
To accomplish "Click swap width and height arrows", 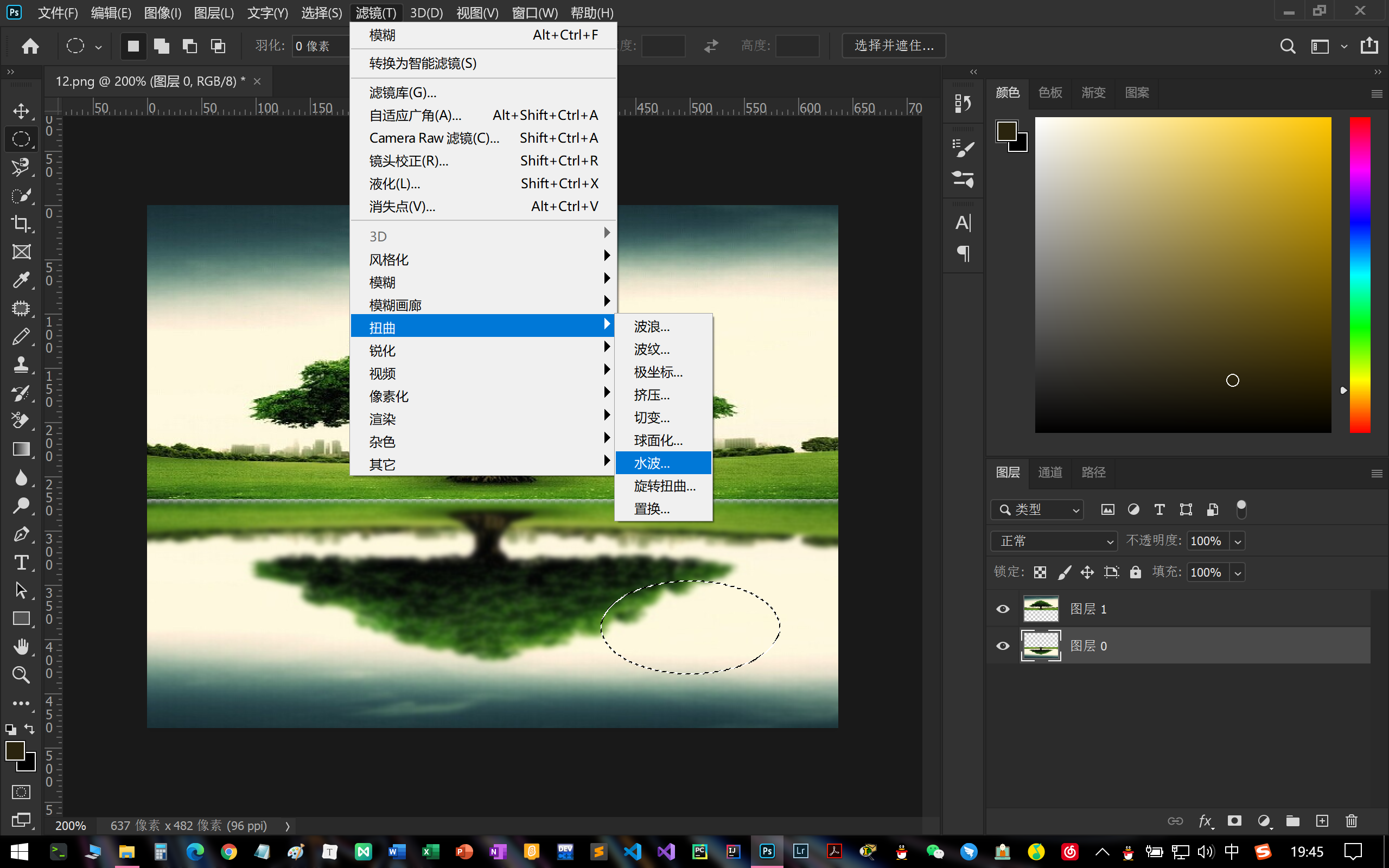I will pos(711,46).
